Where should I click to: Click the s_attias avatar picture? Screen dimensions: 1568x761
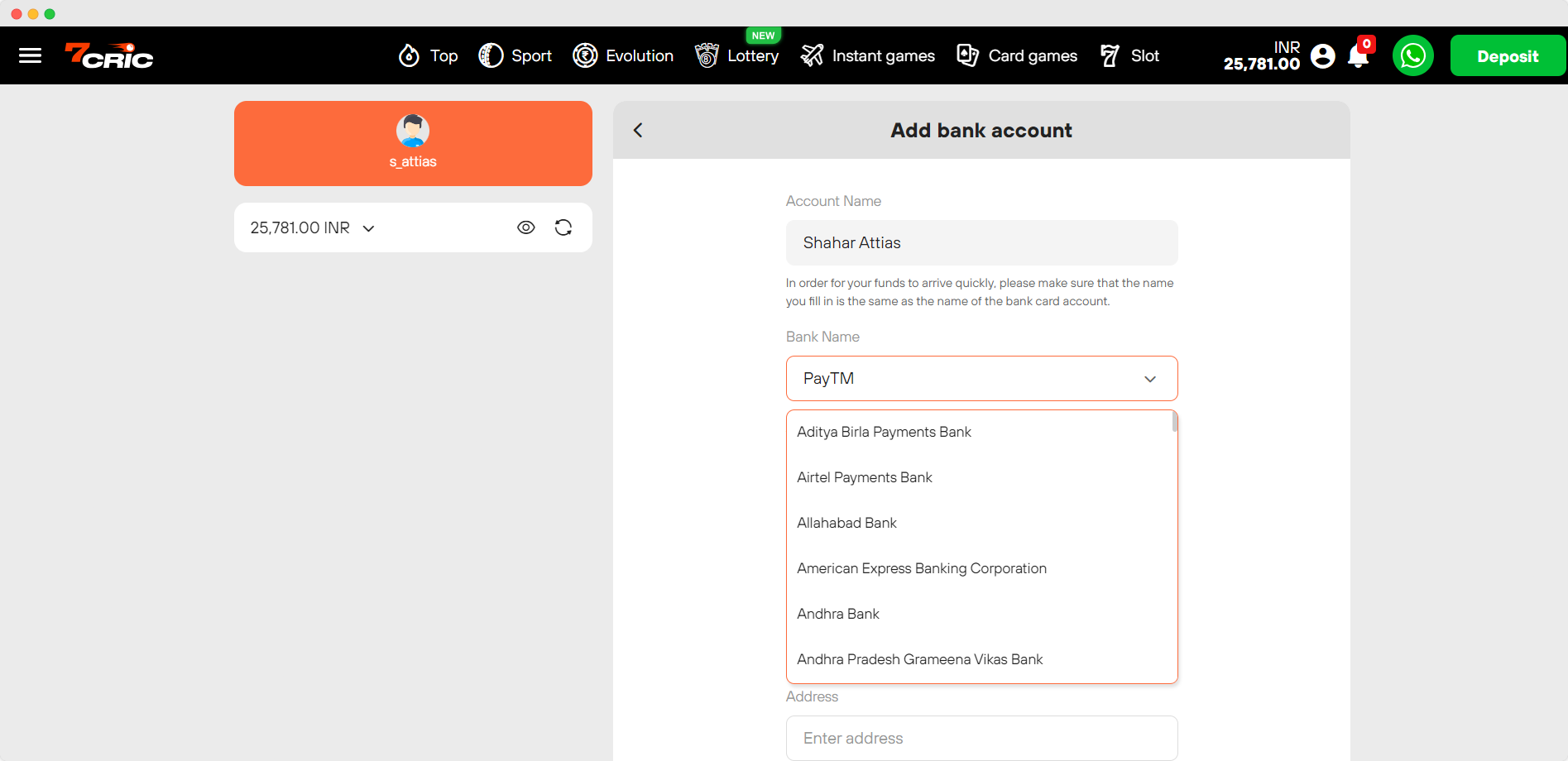413,131
